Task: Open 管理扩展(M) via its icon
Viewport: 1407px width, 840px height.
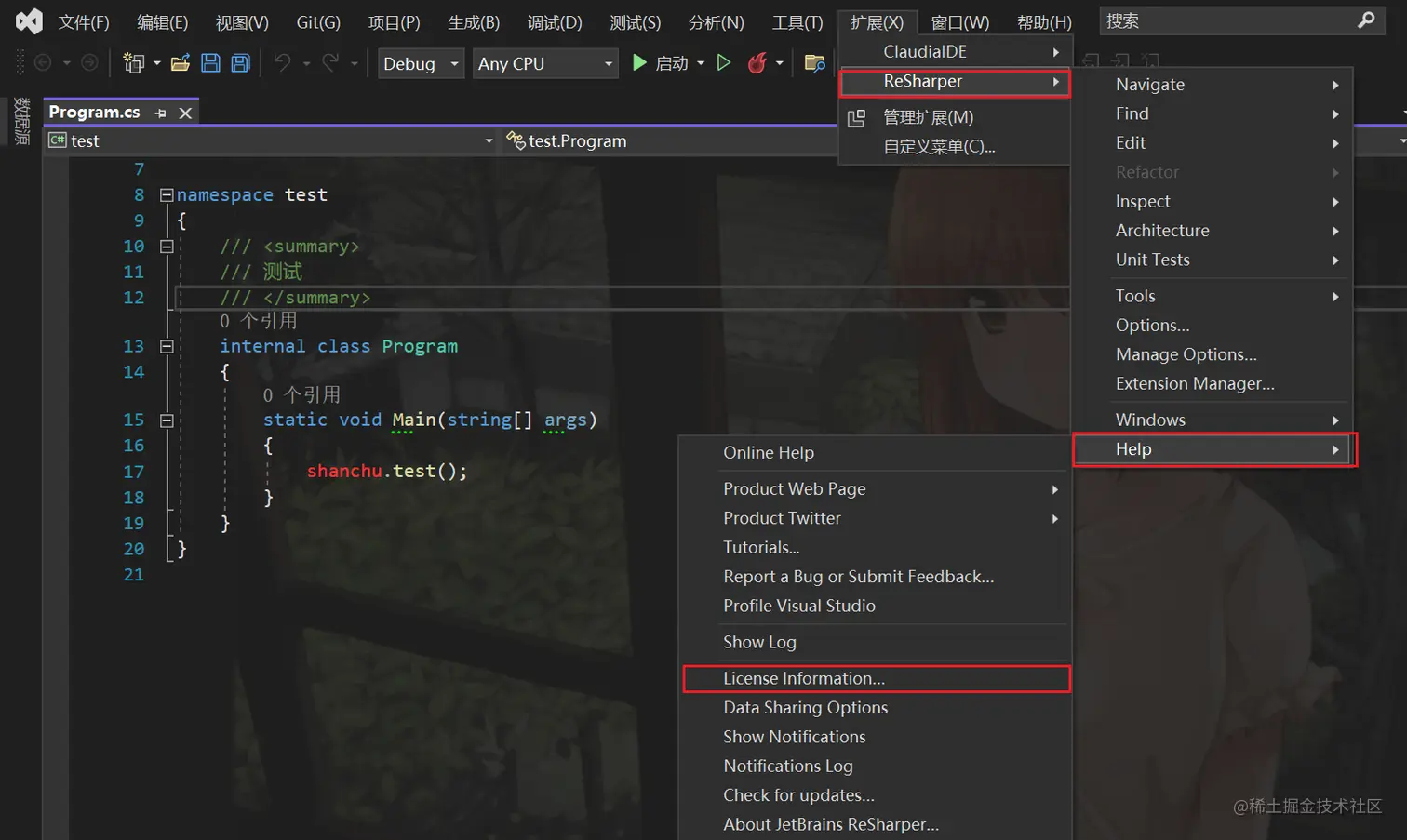Action: point(858,119)
